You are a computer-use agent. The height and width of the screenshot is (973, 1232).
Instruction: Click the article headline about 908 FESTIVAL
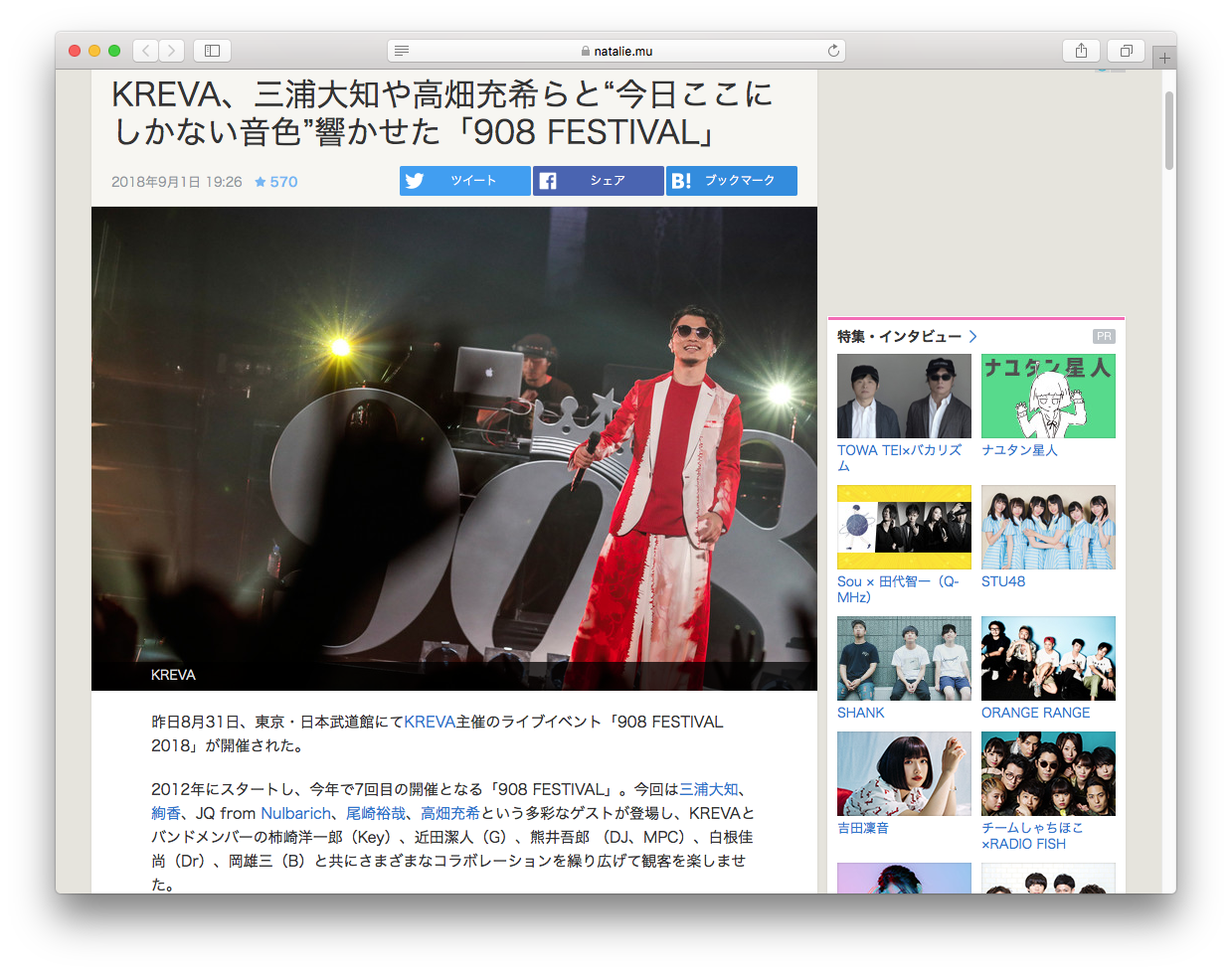pyautogui.click(x=442, y=113)
